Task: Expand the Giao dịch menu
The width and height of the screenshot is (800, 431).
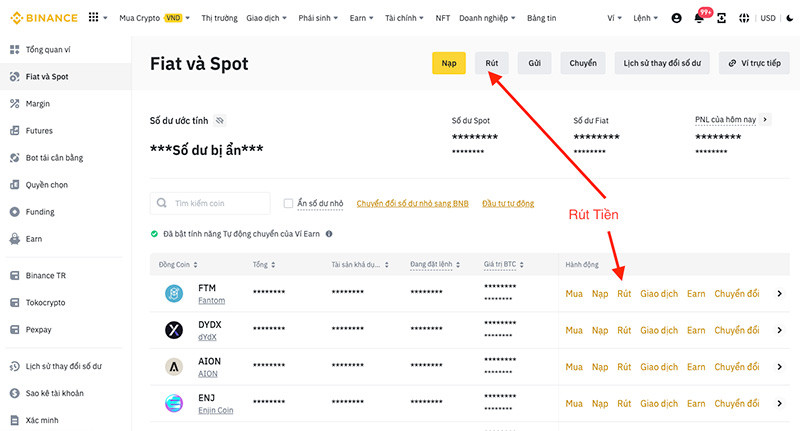Action: click(x=266, y=18)
